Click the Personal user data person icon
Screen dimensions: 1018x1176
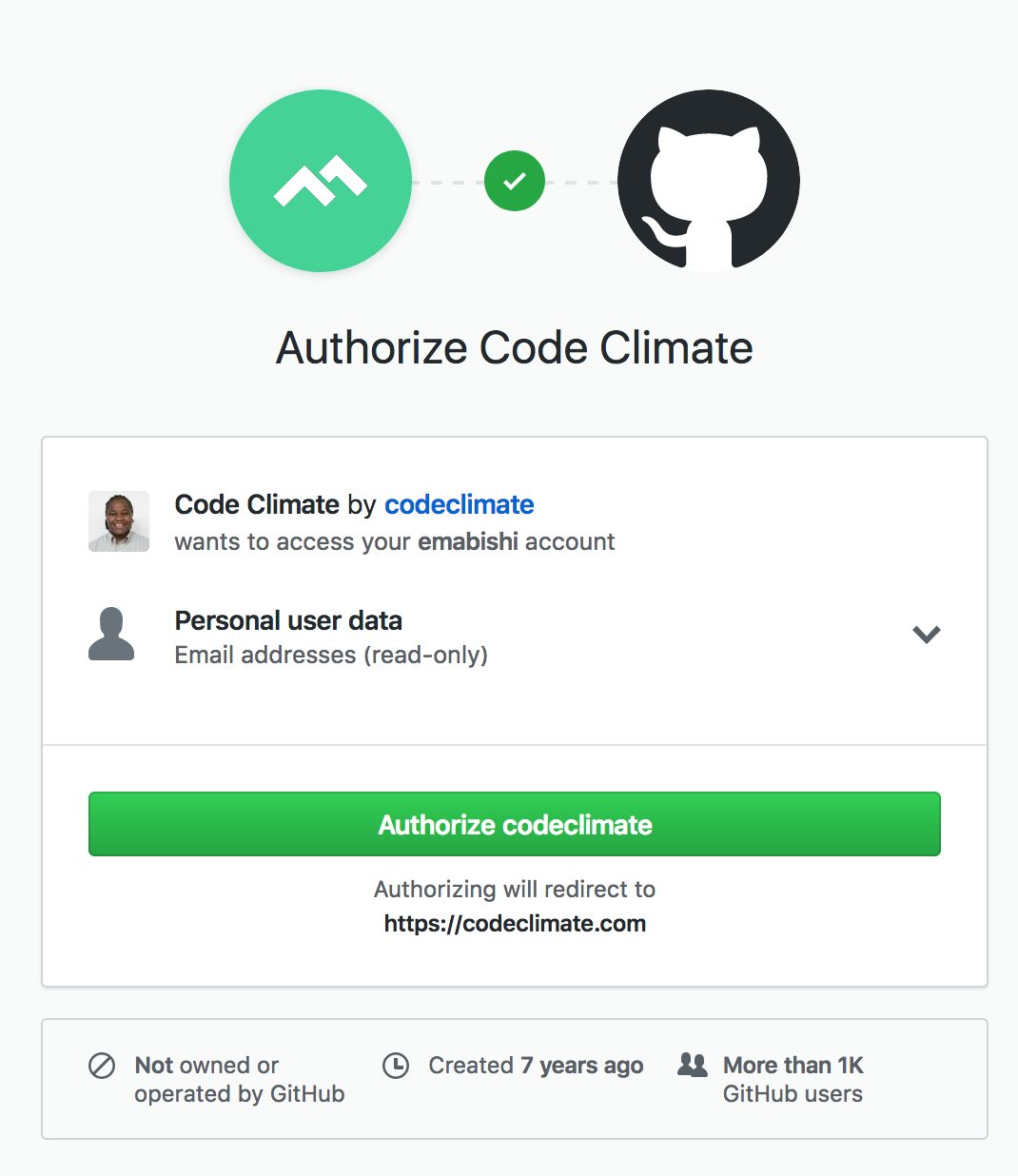click(111, 635)
